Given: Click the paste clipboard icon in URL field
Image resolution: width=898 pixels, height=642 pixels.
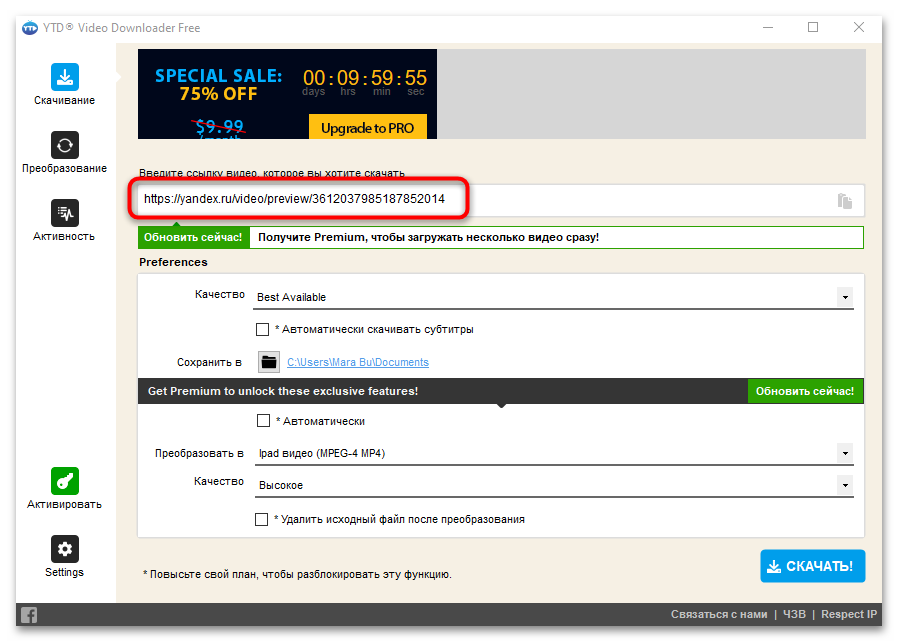Looking at the screenshot, I should coord(844,201).
